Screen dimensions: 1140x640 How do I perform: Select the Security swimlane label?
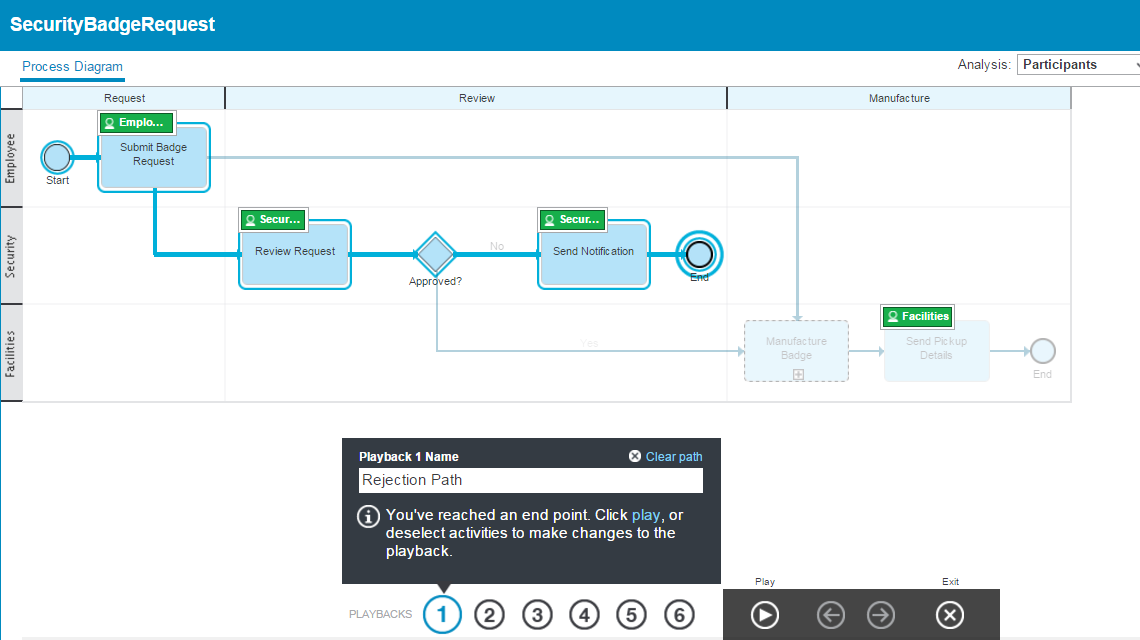(11, 256)
